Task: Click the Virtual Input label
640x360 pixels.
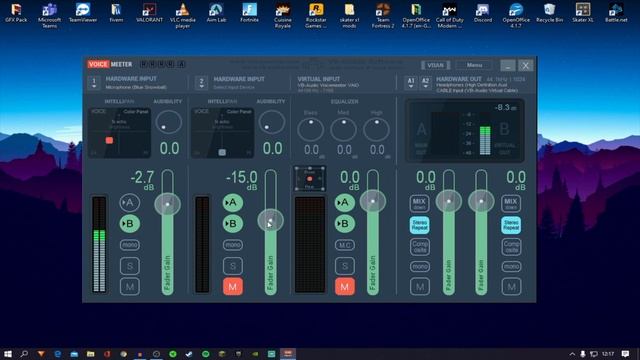Action: pyautogui.click(x=318, y=79)
